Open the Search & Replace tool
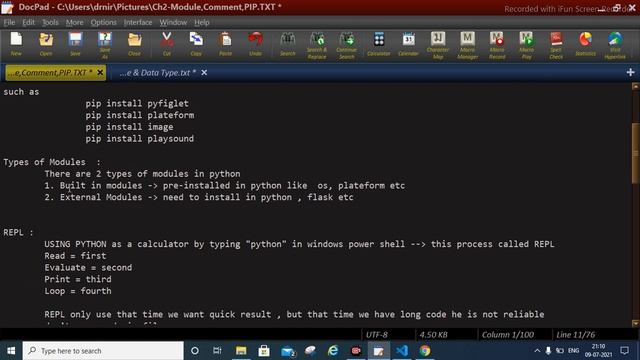The width and height of the screenshot is (640, 360). click(x=317, y=45)
